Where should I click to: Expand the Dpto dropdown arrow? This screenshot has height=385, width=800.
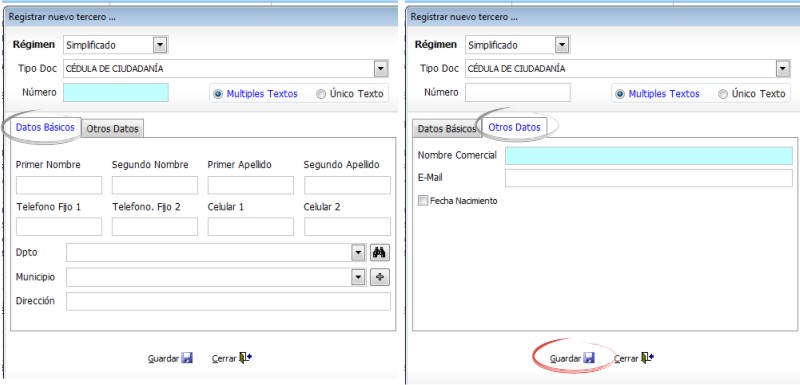click(359, 252)
